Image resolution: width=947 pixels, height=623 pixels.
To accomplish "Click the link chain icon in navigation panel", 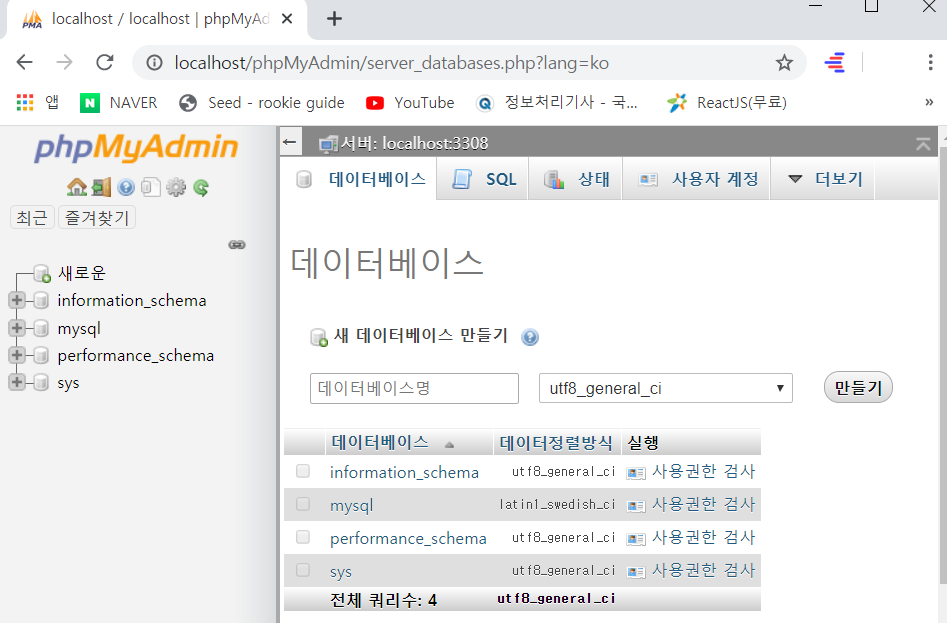I will coord(237,244).
